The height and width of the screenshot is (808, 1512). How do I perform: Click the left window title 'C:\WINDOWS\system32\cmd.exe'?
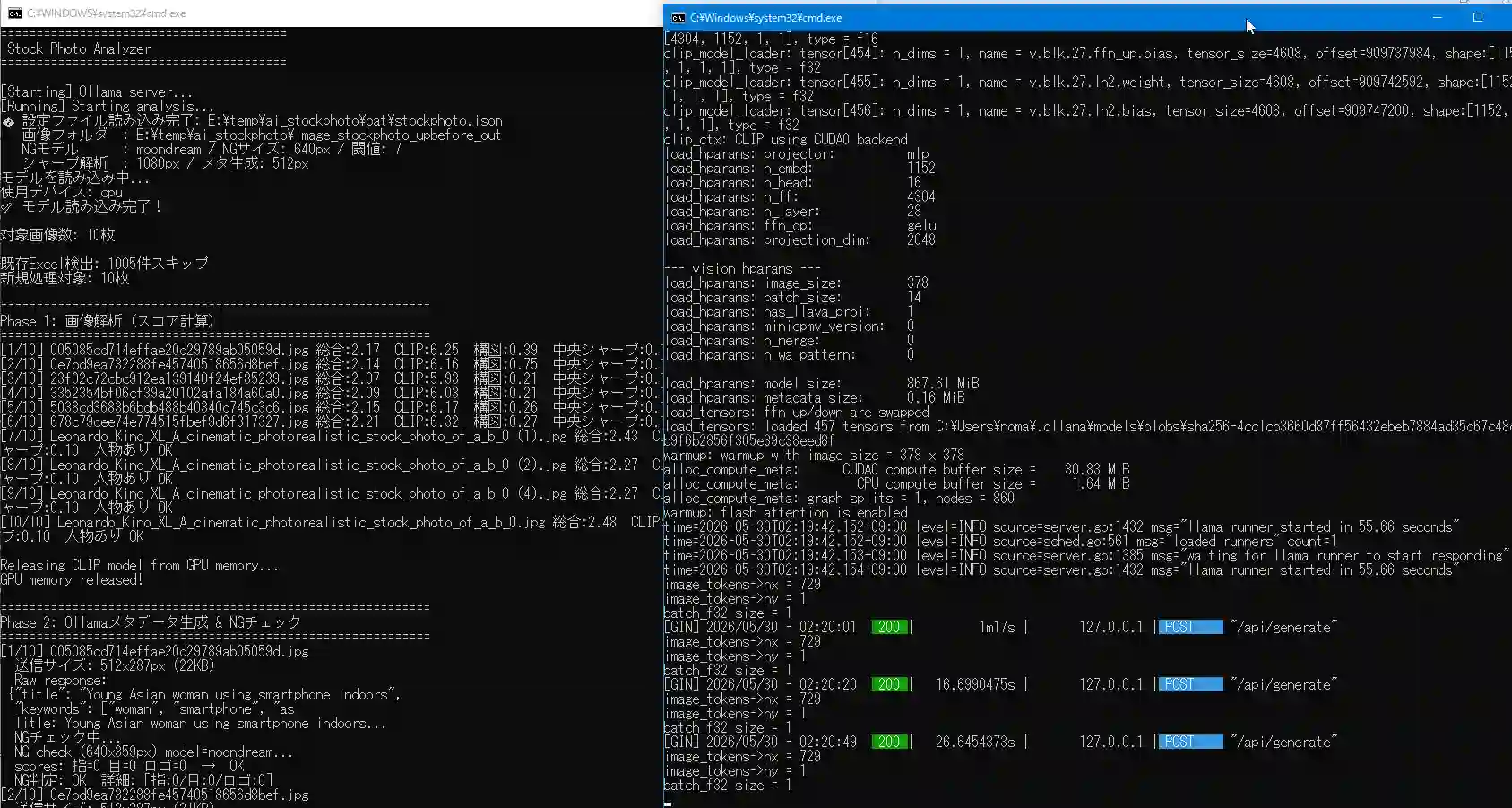pos(106,13)
